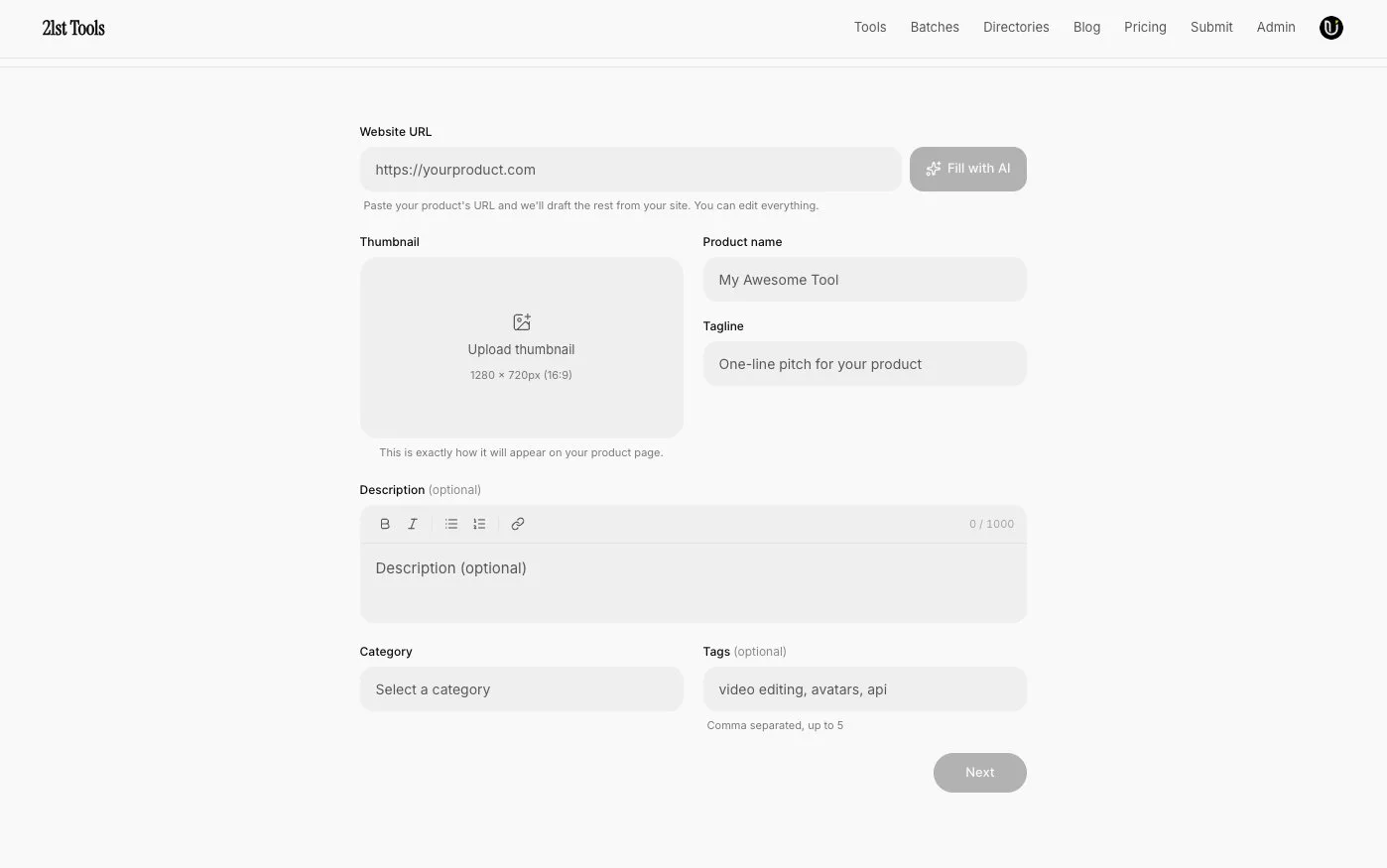Viewport: 1387px width, 868px height.
Task: Toggle bold formatting in description toolbar
Action: coord(385,524)
